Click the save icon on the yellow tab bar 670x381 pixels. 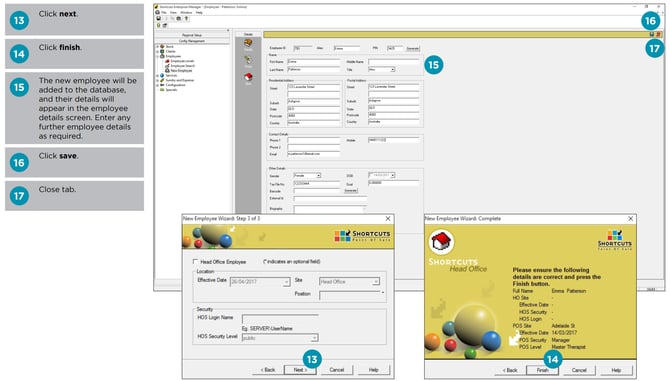(652, 34)
